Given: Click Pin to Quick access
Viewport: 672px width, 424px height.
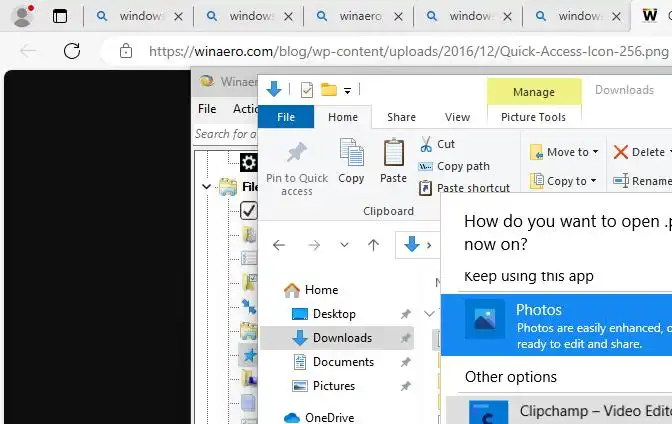Looking at the screenshot, I should pos(297,168).
